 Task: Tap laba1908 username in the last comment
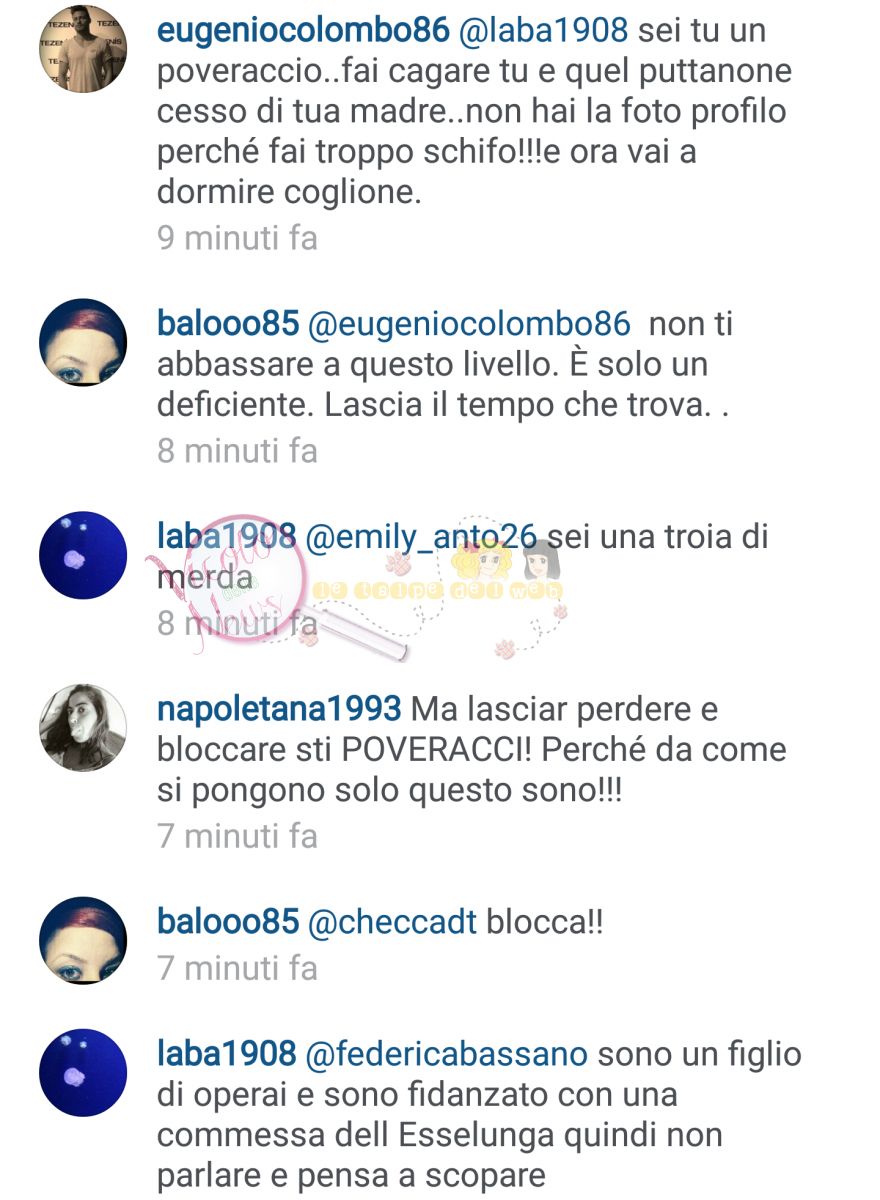[227, 1053]
